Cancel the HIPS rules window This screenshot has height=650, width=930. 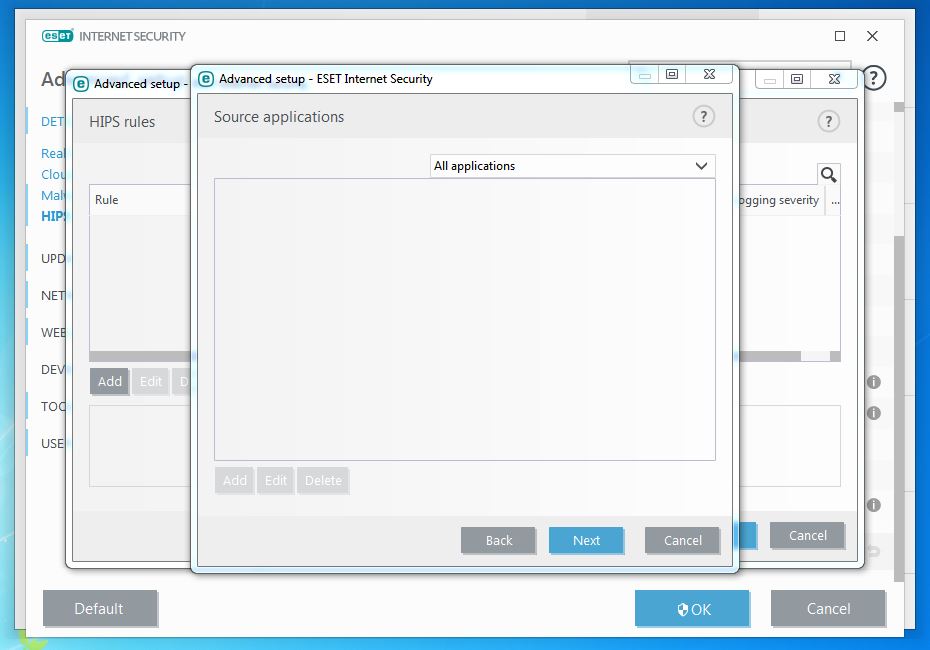pos(807,536)
